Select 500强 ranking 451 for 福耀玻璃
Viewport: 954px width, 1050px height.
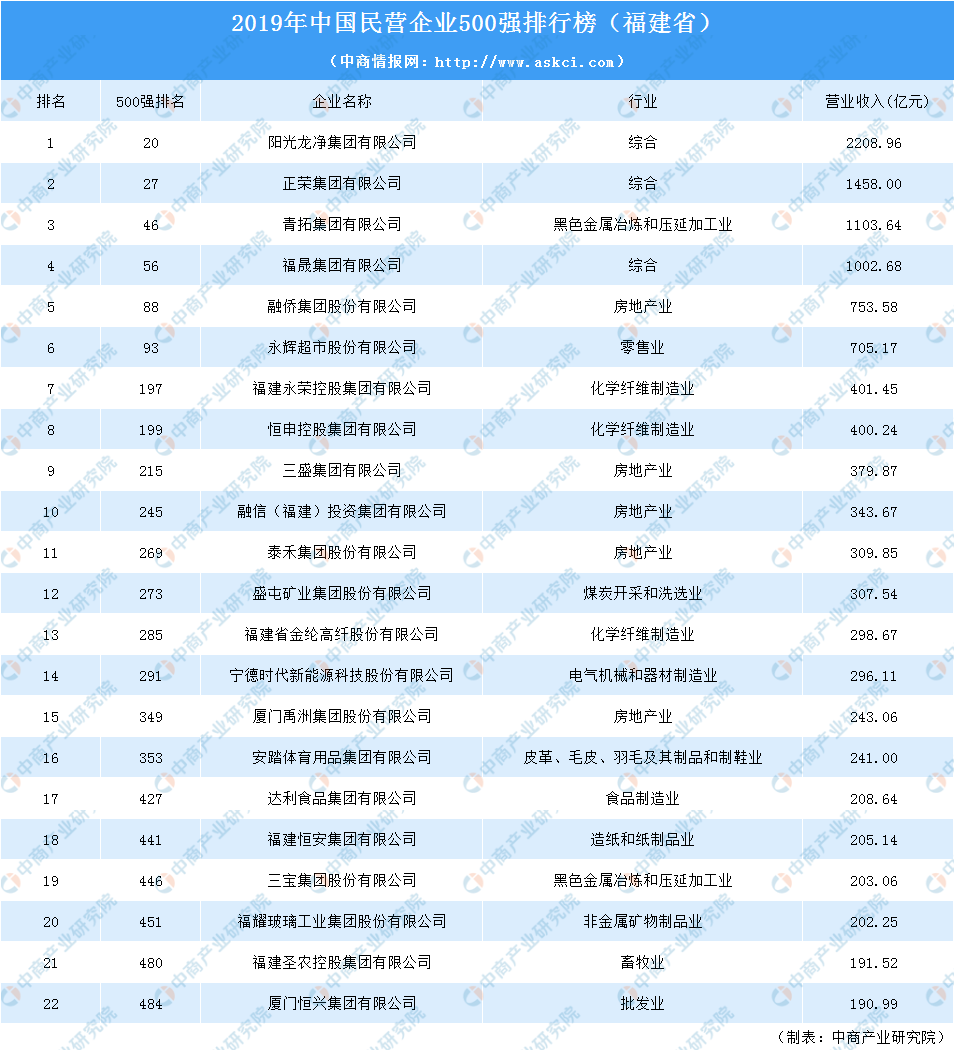151,922
